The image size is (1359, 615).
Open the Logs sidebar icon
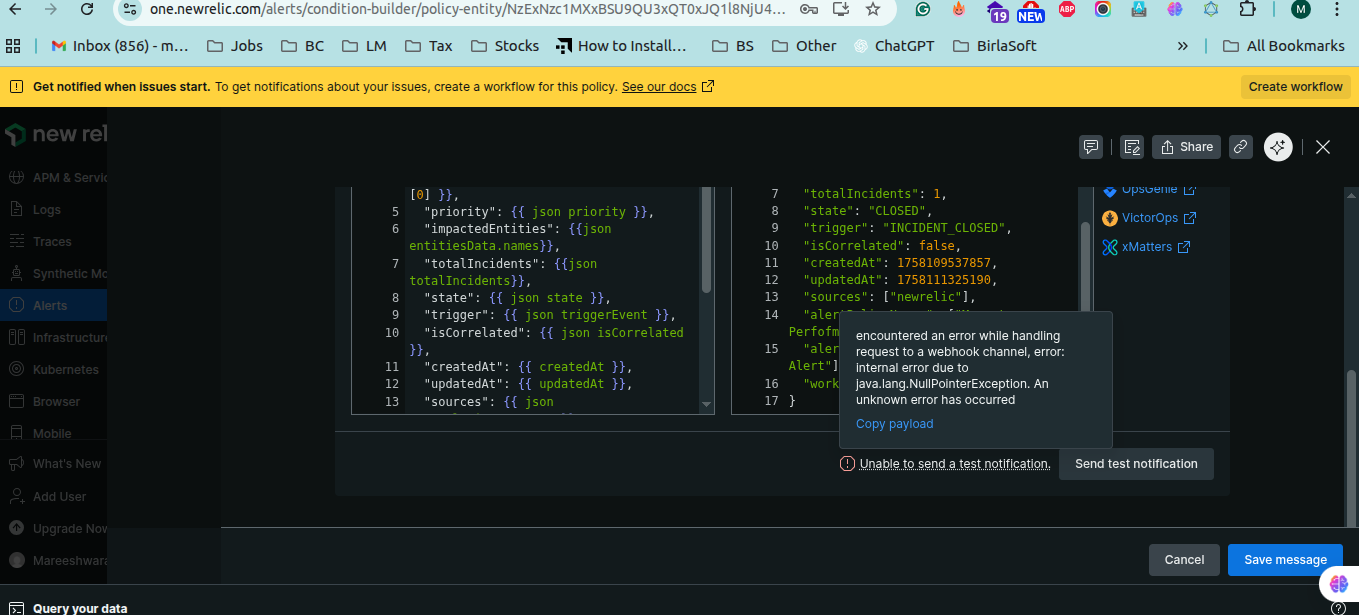pos(16,210)
